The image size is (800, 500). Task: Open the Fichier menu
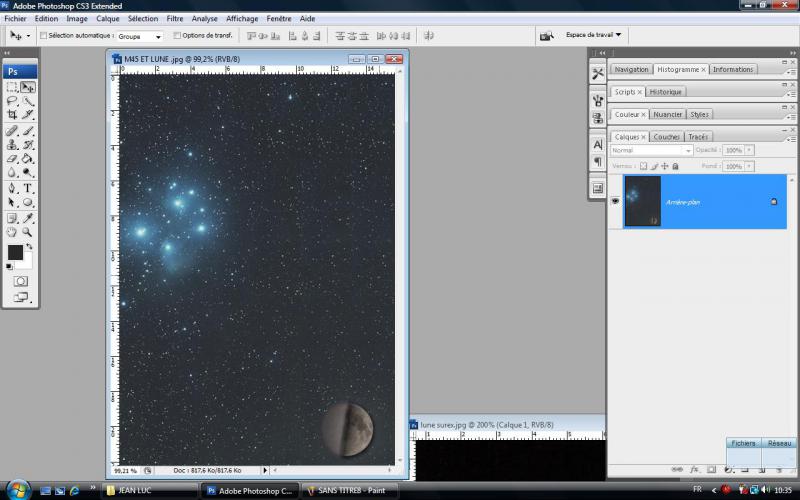15,18
